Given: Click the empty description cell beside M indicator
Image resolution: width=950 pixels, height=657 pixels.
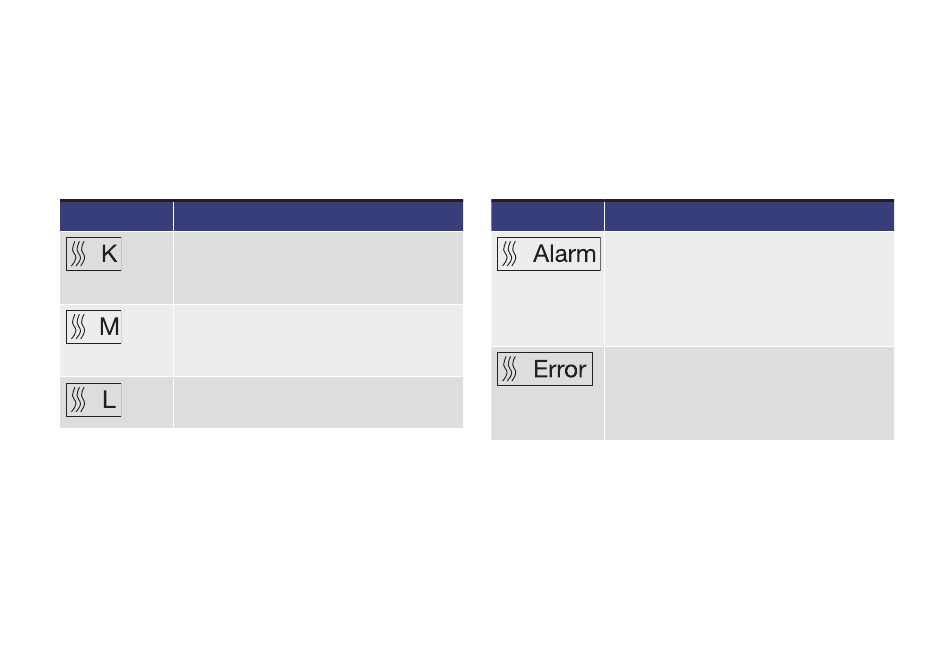Looking at the screenshot, I should click(318, 341).
